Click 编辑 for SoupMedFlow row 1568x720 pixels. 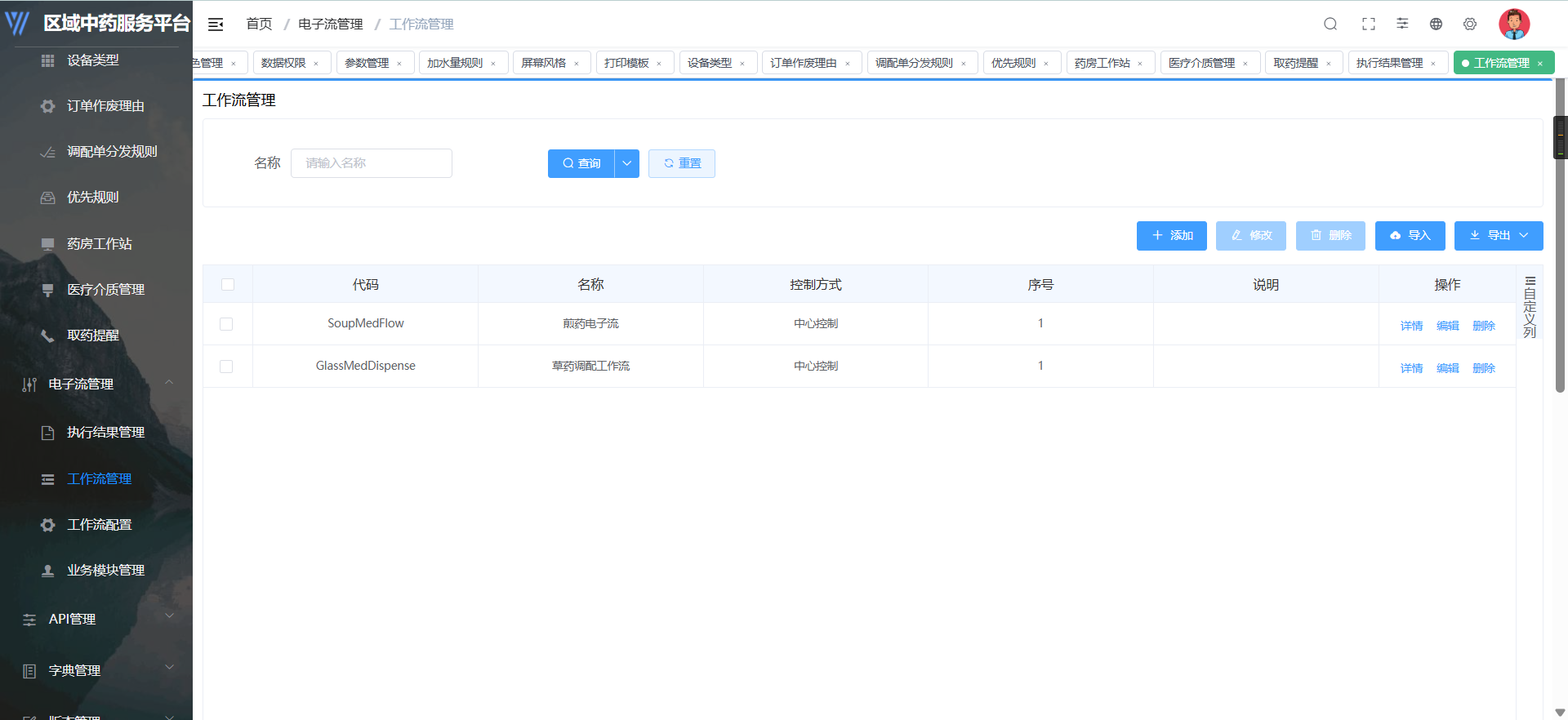[x=1448, y=326]
